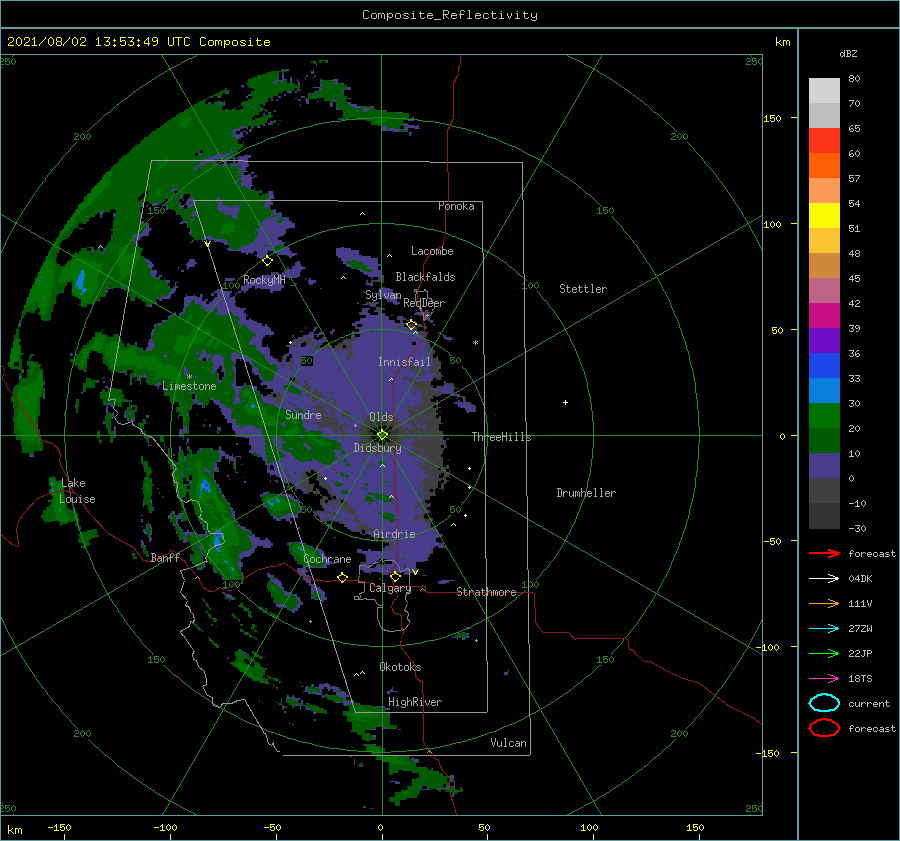Click the Ponoka city label
900x841 pixels.
coord(456,206)
